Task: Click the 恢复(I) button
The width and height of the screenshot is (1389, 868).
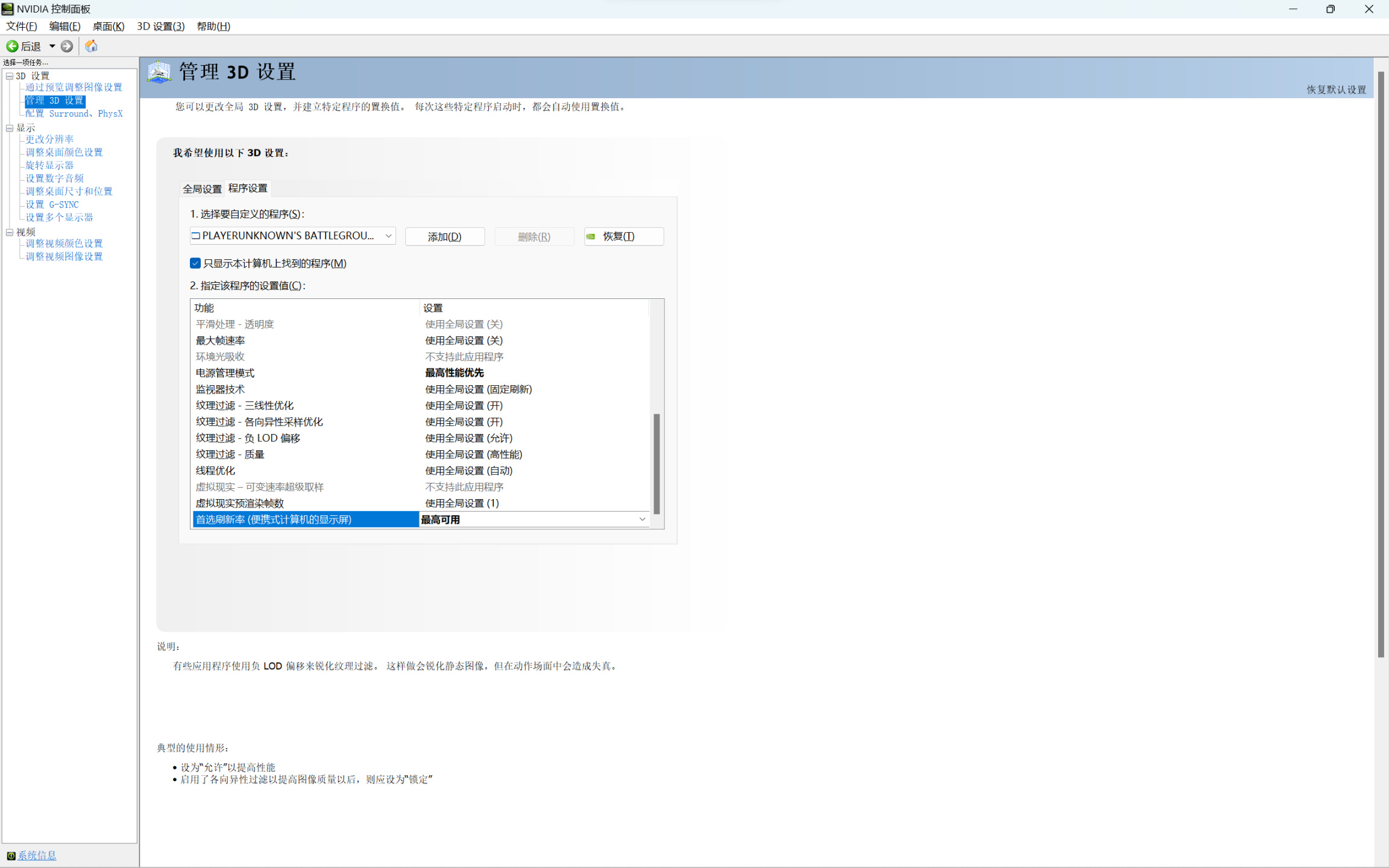Action: click(x=624, y=236)
